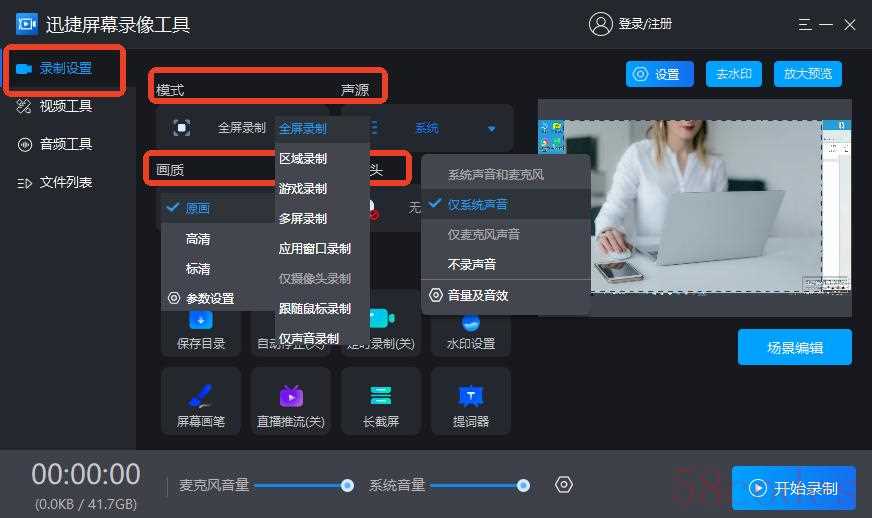This screenshot has width=872, height=518.
Task: Click the scheduled recording camera icon tile
Action: [x=382, y=319]
